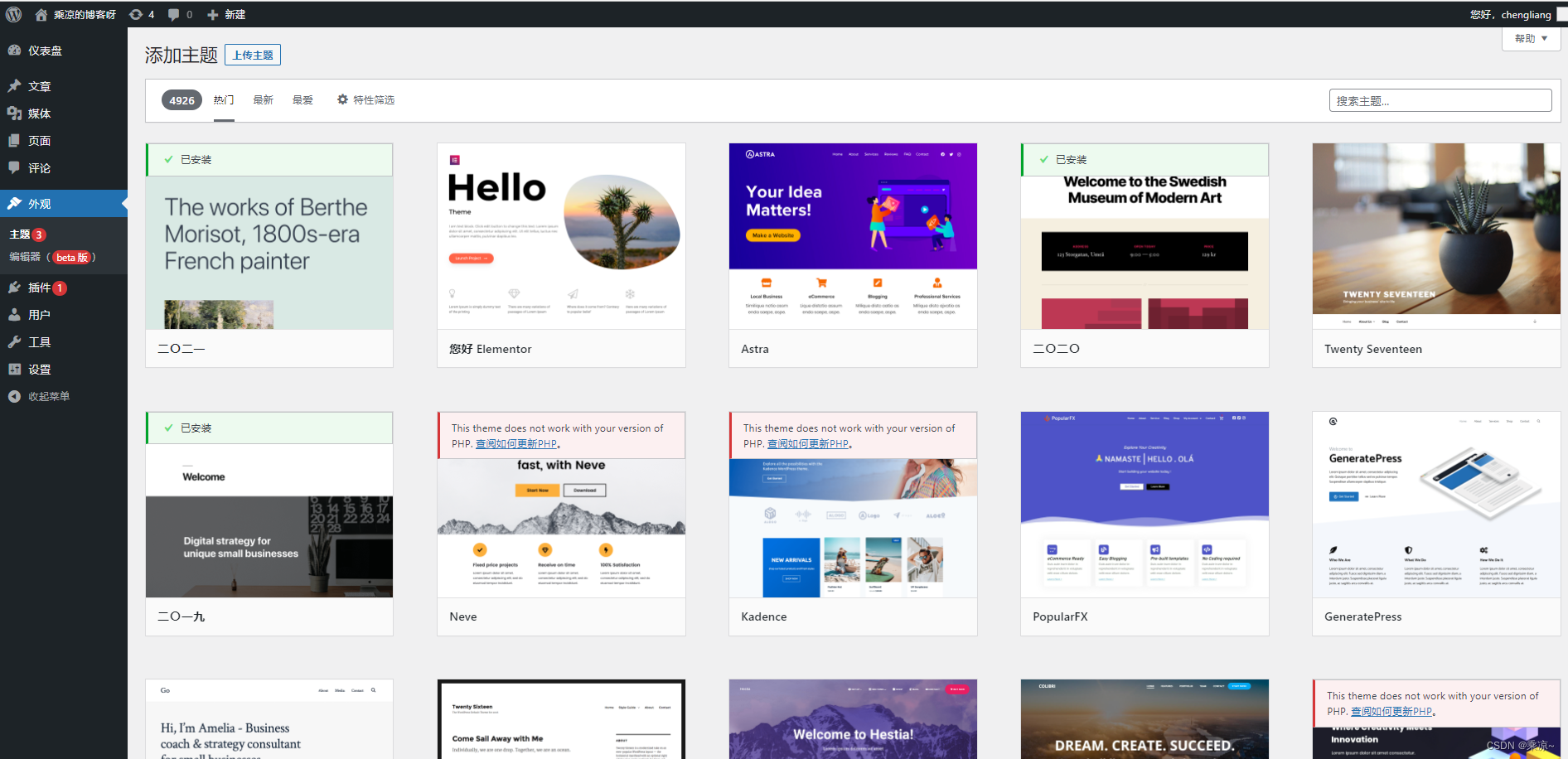Open 文章 pushpin icon in sidebar
Viewport: 1568px width, 759px height.
point(14,86)
